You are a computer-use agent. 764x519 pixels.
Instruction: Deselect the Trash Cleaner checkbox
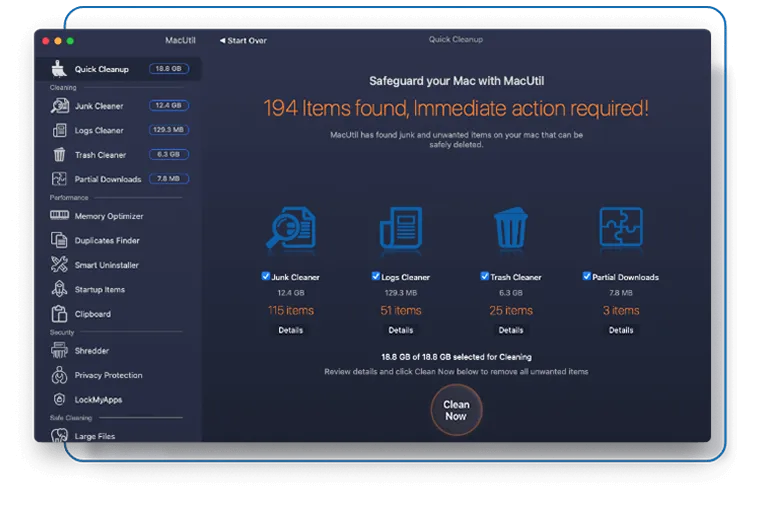click(x=485, y=276)
